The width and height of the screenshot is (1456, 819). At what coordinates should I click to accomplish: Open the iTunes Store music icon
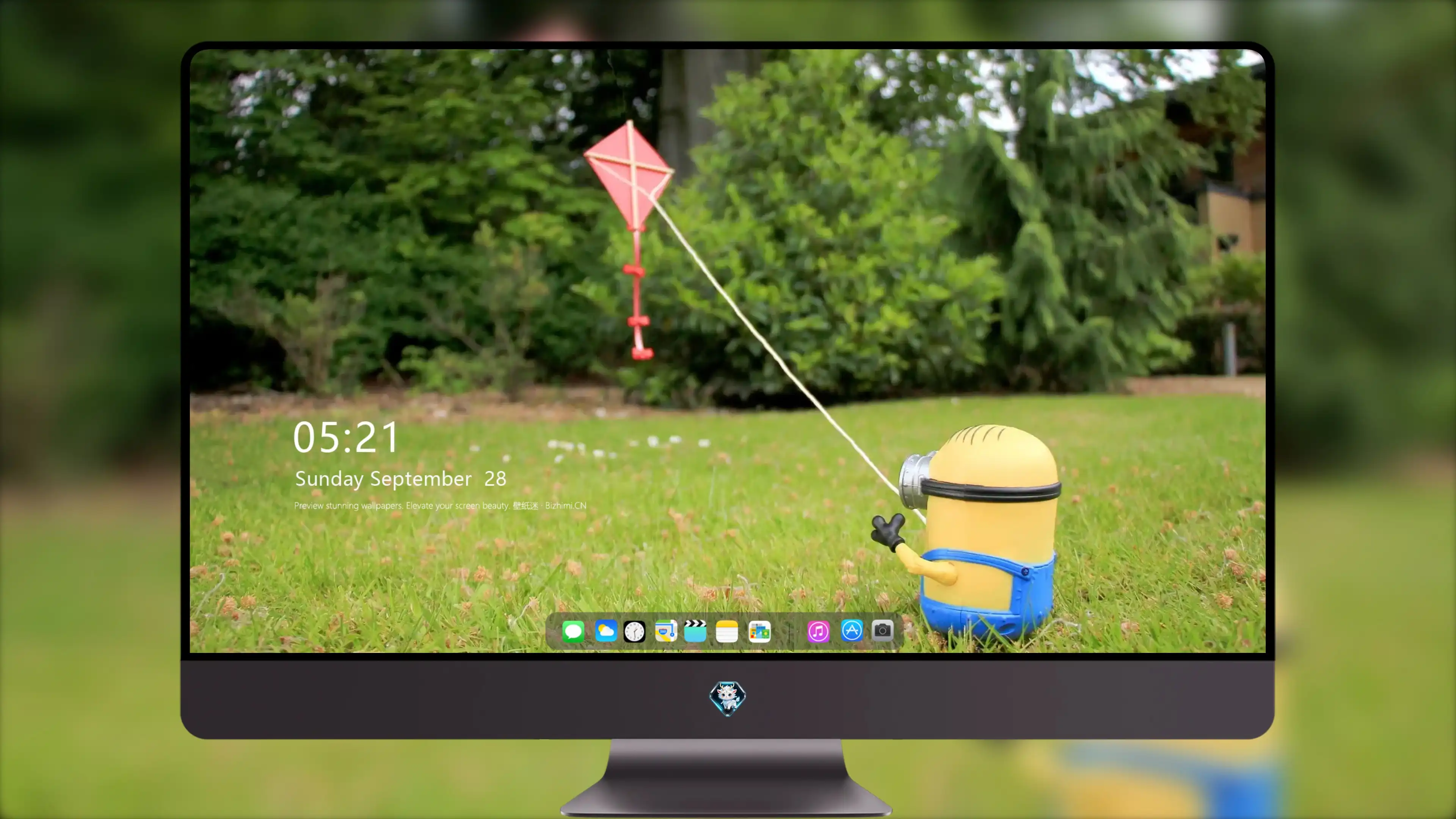tap(819, 631)
